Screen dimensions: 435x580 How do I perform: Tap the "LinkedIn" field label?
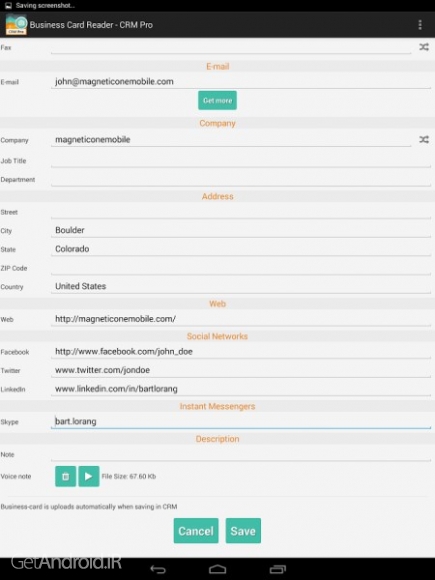pos(13,390)
